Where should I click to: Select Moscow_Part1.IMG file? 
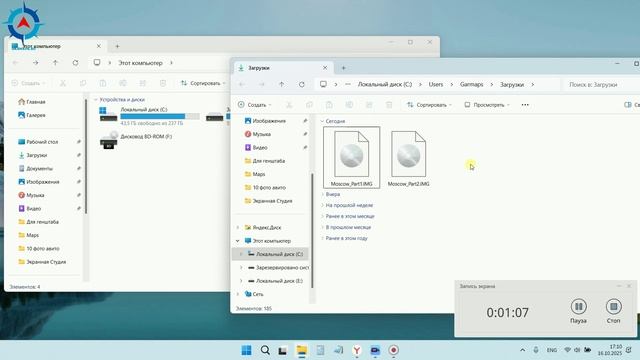tap(351, 158)
